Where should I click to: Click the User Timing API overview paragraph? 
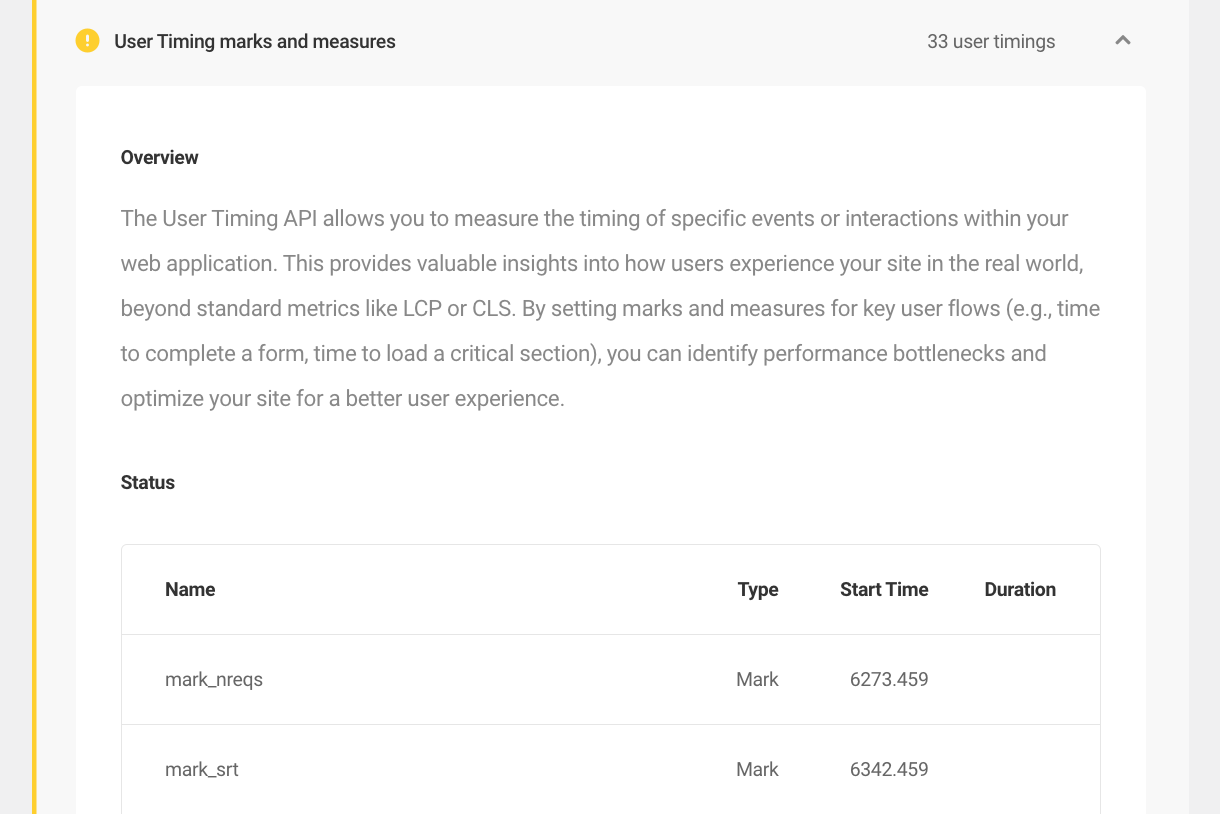point(610,308)
